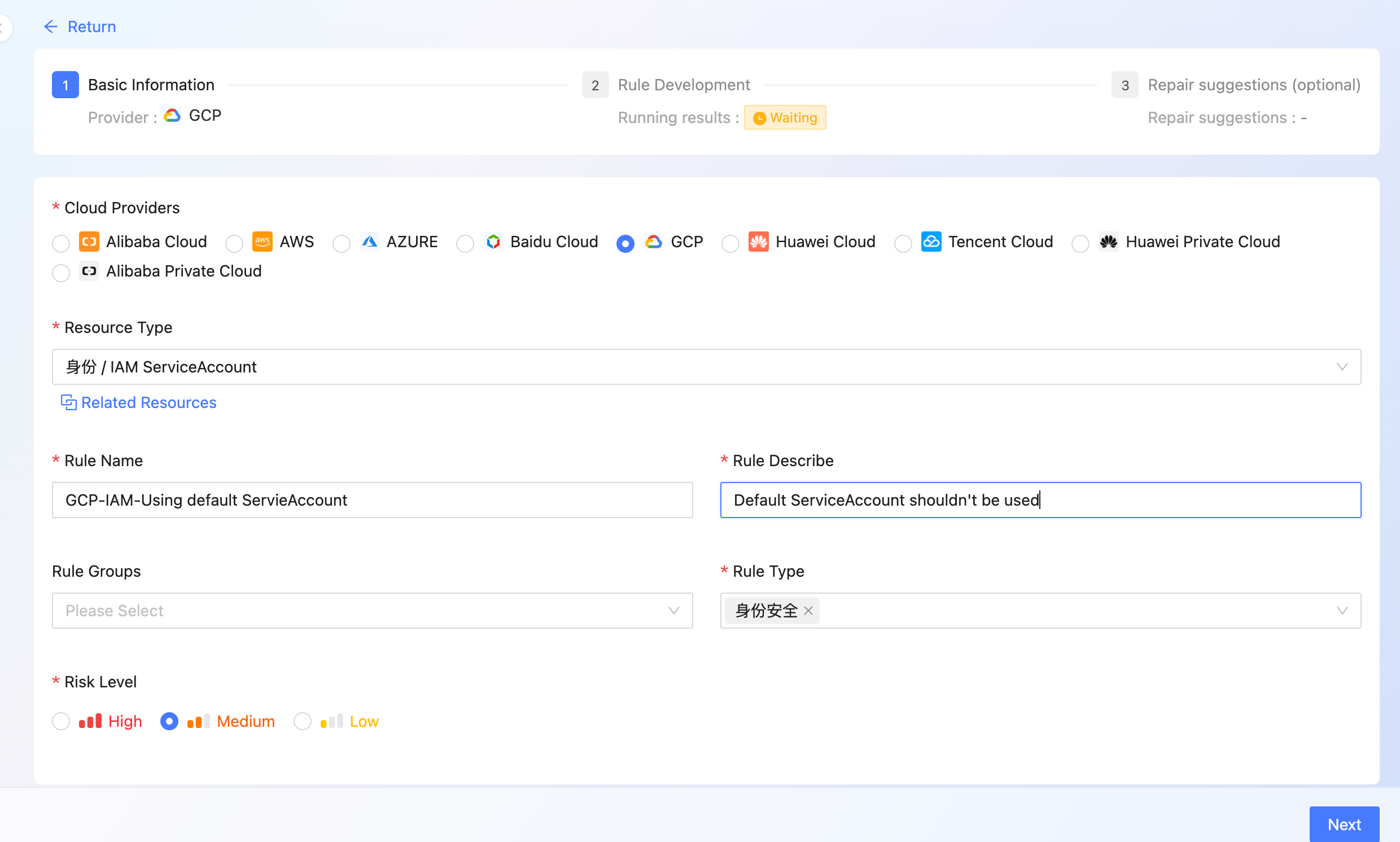Click the GCP logo in step 1 Provider
This screenshot has height=842, width=1400.
(172, 116)
